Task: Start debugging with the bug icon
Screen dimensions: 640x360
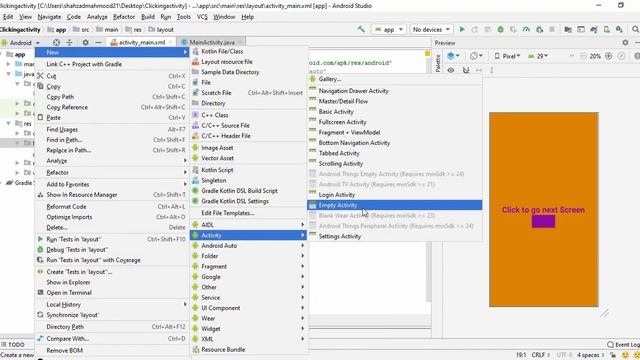Action: pyautogui.click(x=500, y=29)
